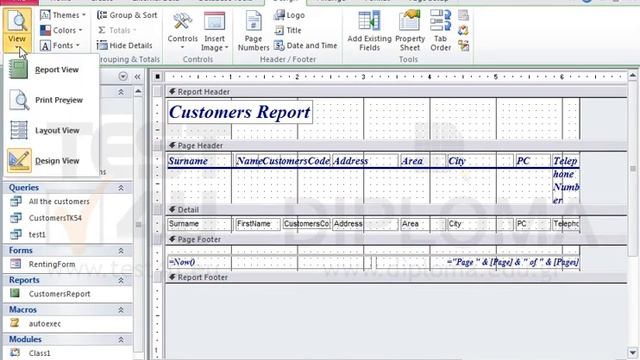
Task: Insert Date and Time
Action: [x=306, y=45]
